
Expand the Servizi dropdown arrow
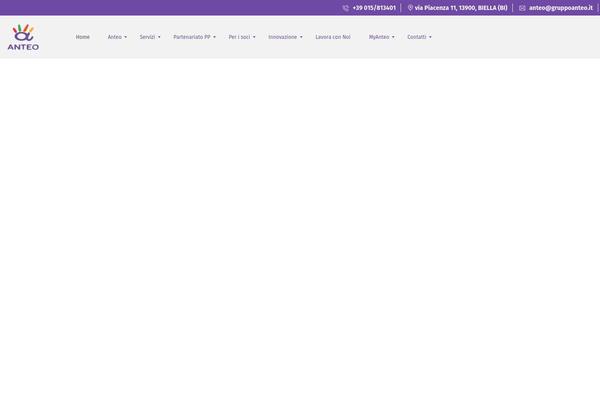coord(159,37)
